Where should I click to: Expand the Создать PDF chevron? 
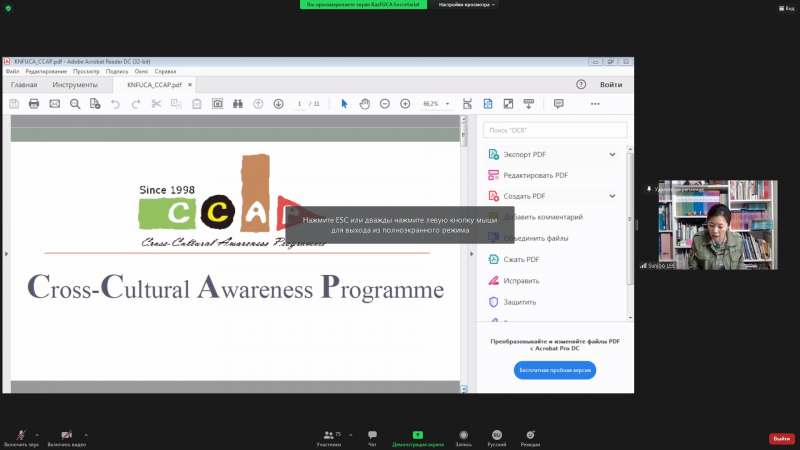click(612, 196)
